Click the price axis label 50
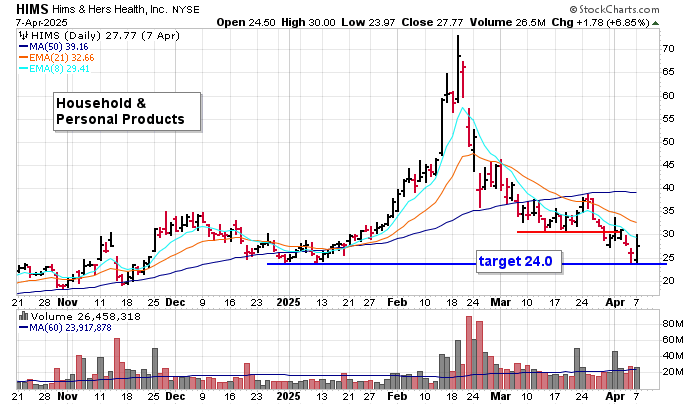 668,142
